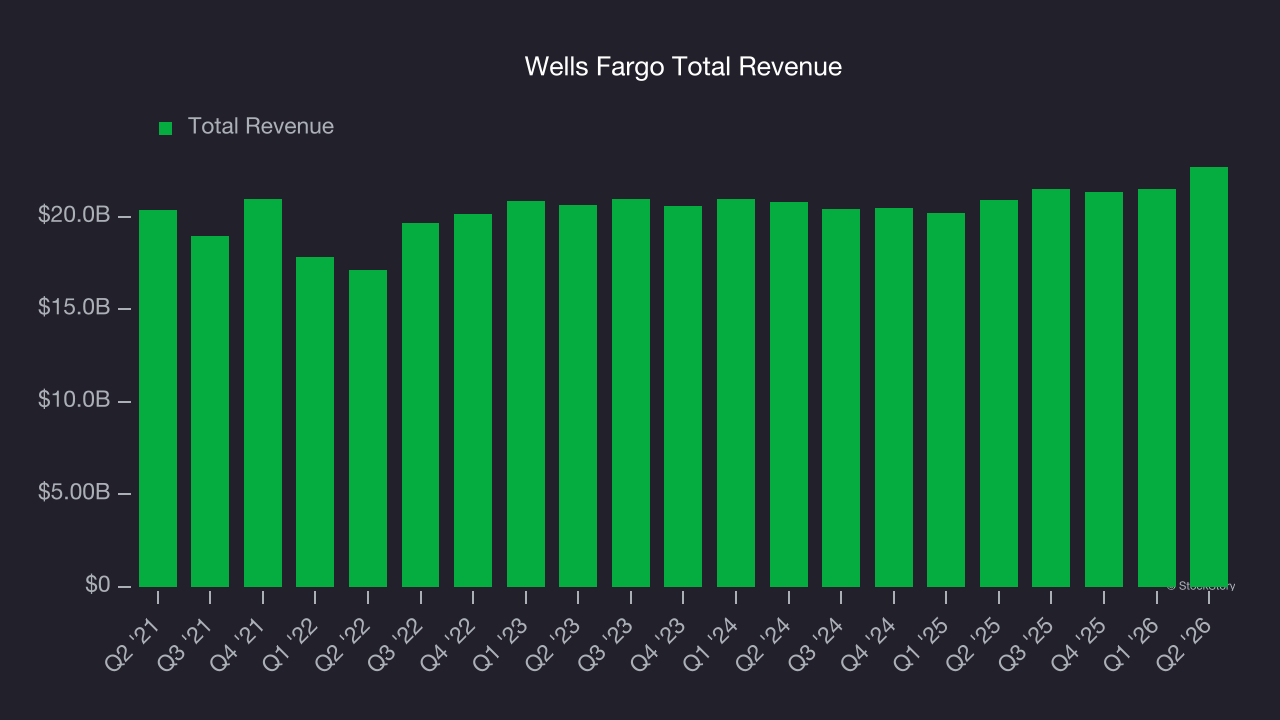1280x720 pixels.
Task: Select the Q2 '22 revenue bar
Action: pyautogui.click(x=368, y=428)
